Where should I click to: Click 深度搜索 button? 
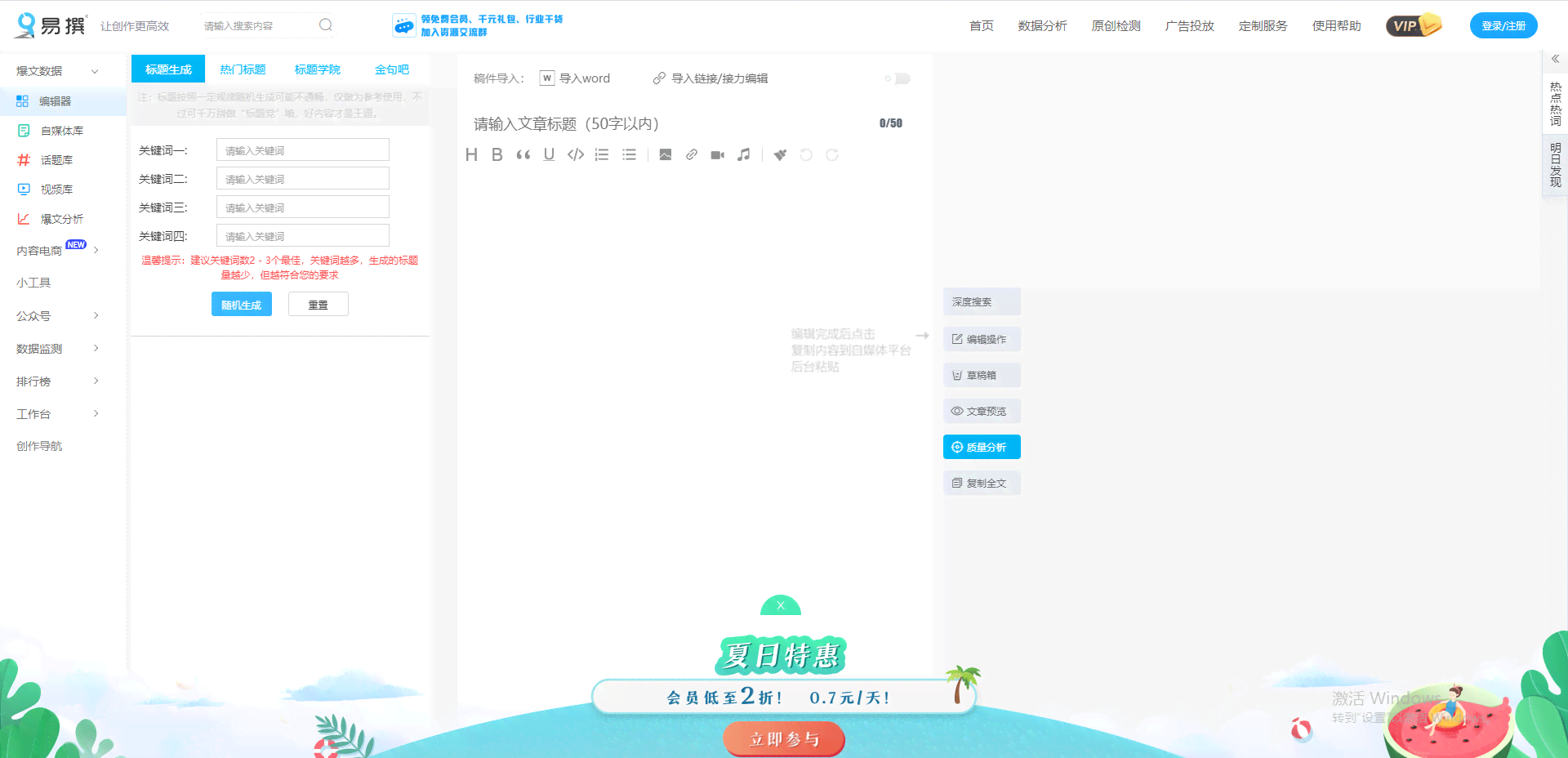[982, 301]
